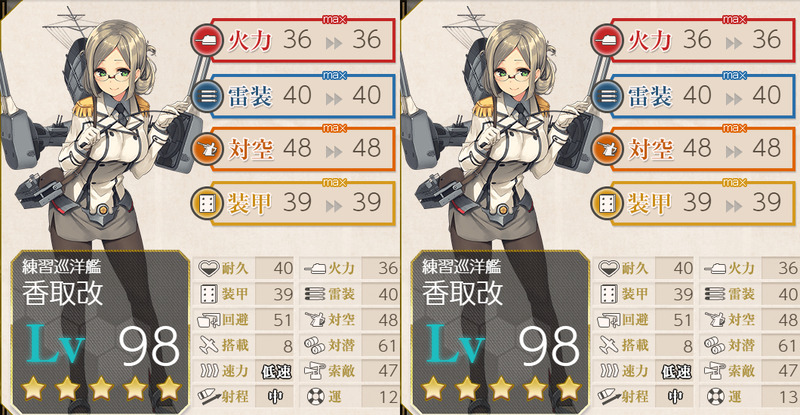Click the lifebuoy 運 icon beside value 12
800x415 pixels.
pos(316,396)
